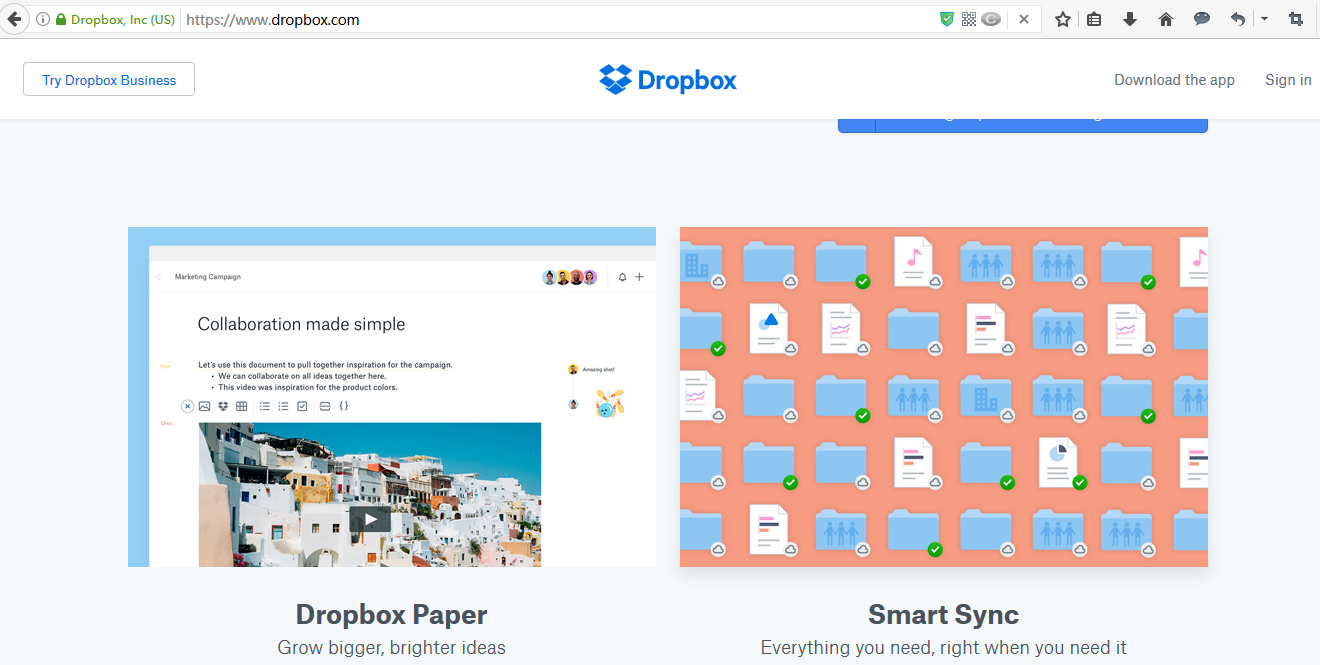The image size is (1320, 665).
Task: Click the back chevron beside Marketing Campaign
Action: coord(158,277)
